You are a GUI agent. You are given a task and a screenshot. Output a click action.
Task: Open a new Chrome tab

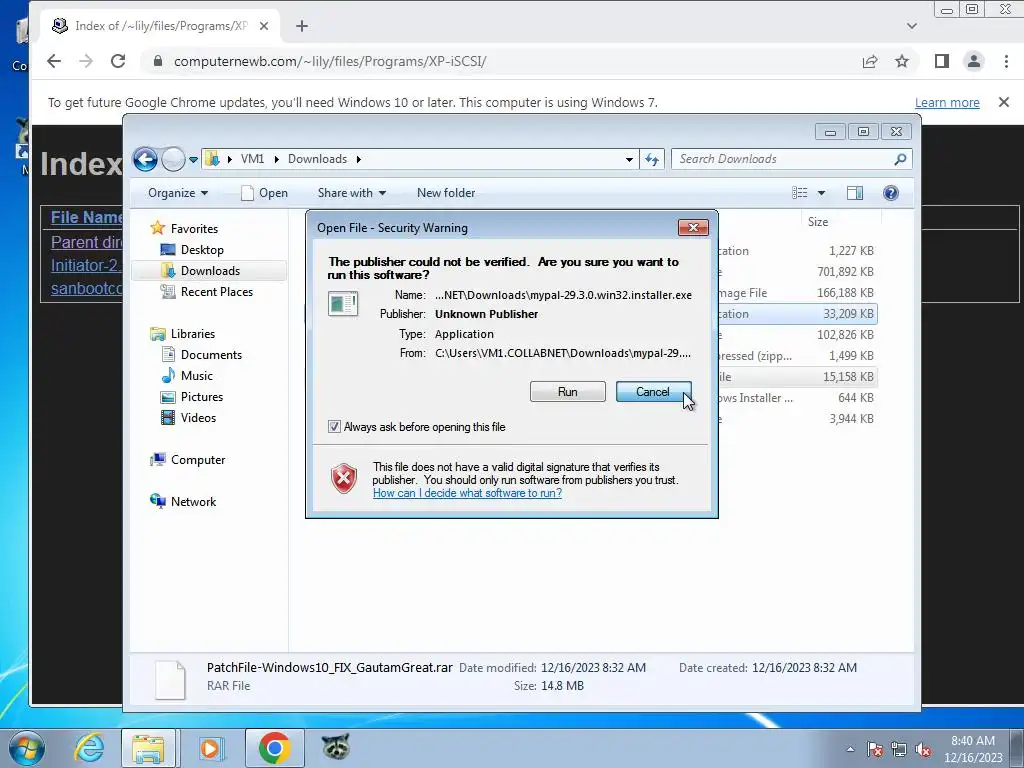click(x=302, y=26)
